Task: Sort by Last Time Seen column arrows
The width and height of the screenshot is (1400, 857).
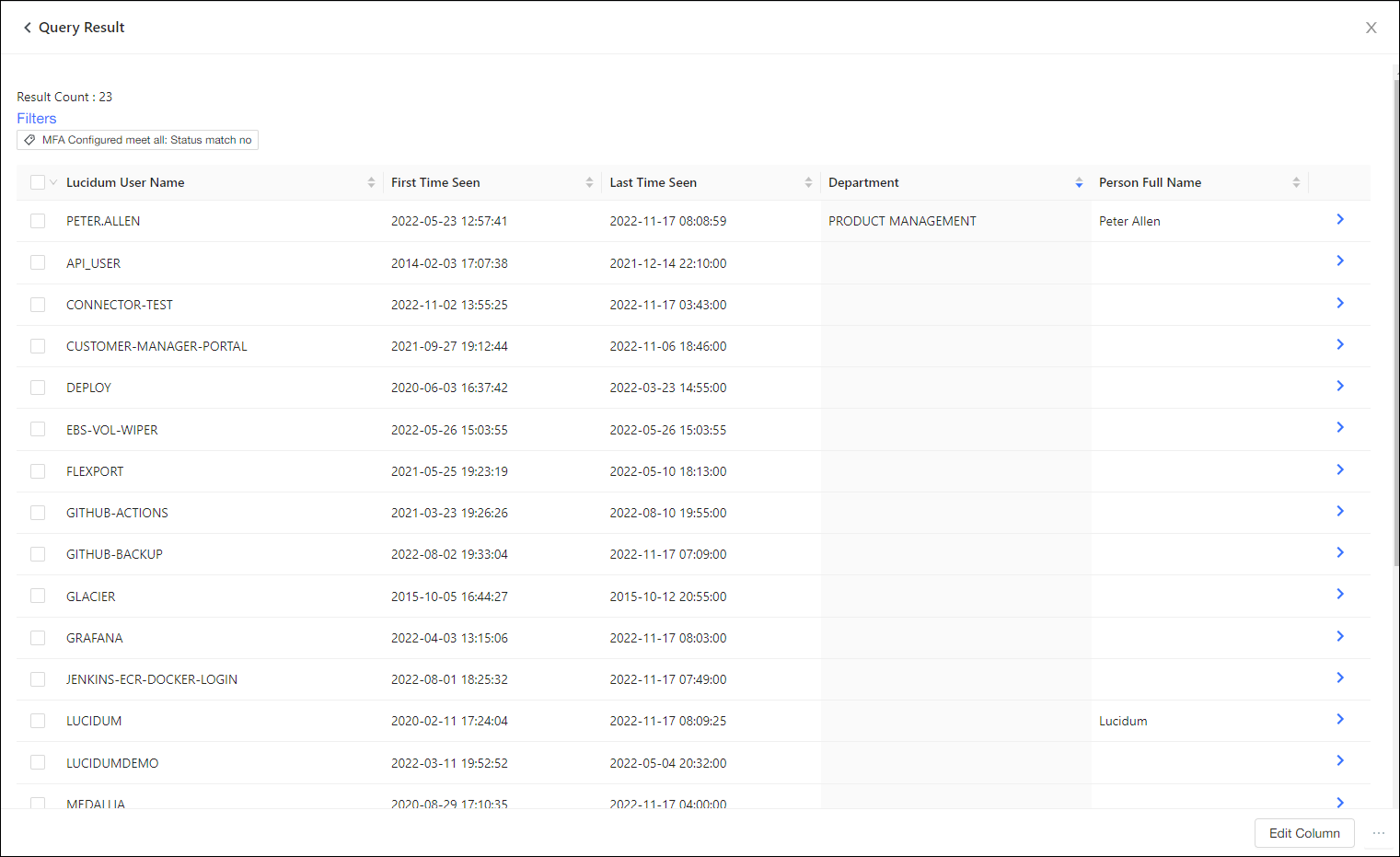Action: [808, 182]
